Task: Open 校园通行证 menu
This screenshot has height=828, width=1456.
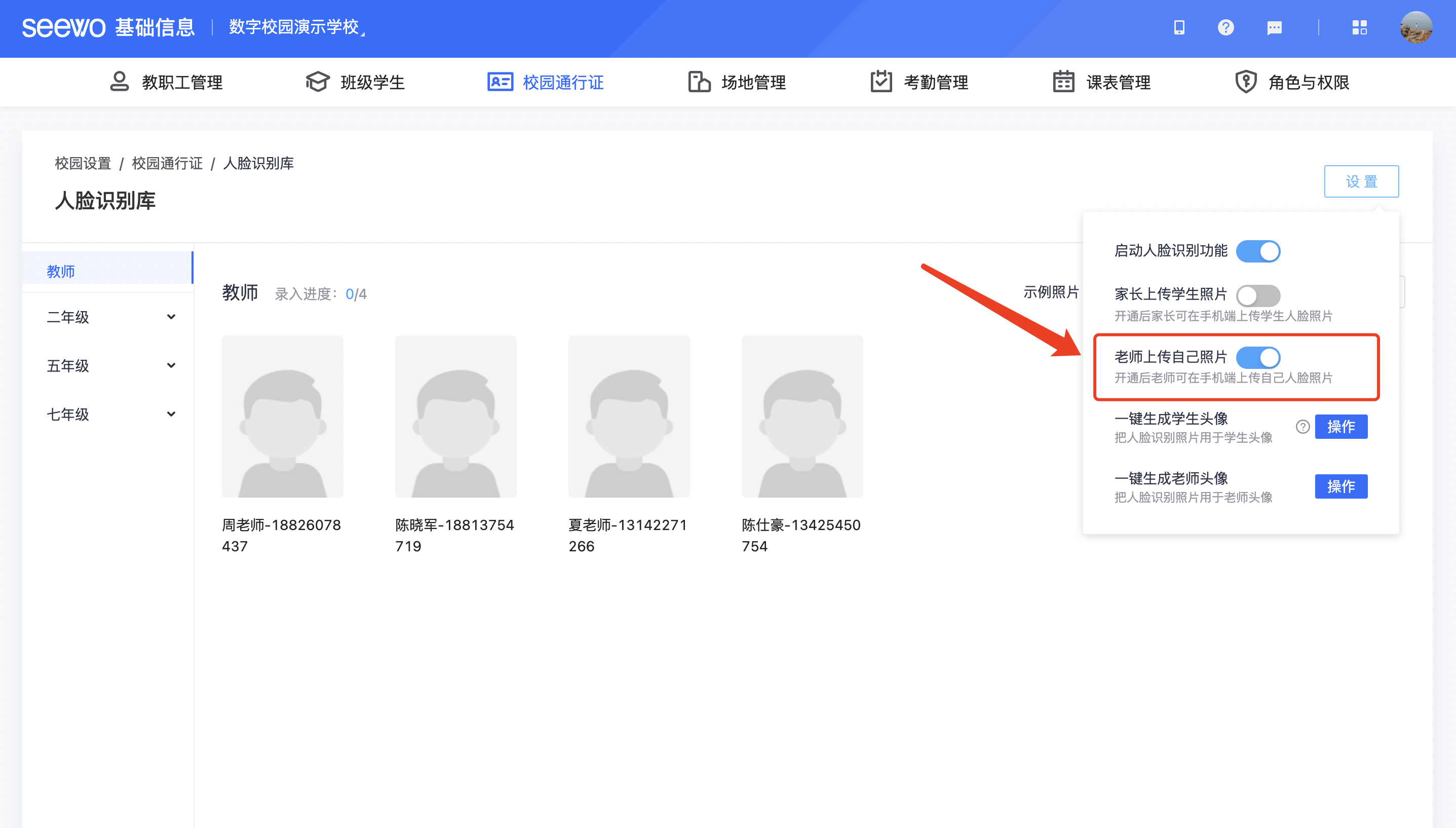Action: coord(545,82)
